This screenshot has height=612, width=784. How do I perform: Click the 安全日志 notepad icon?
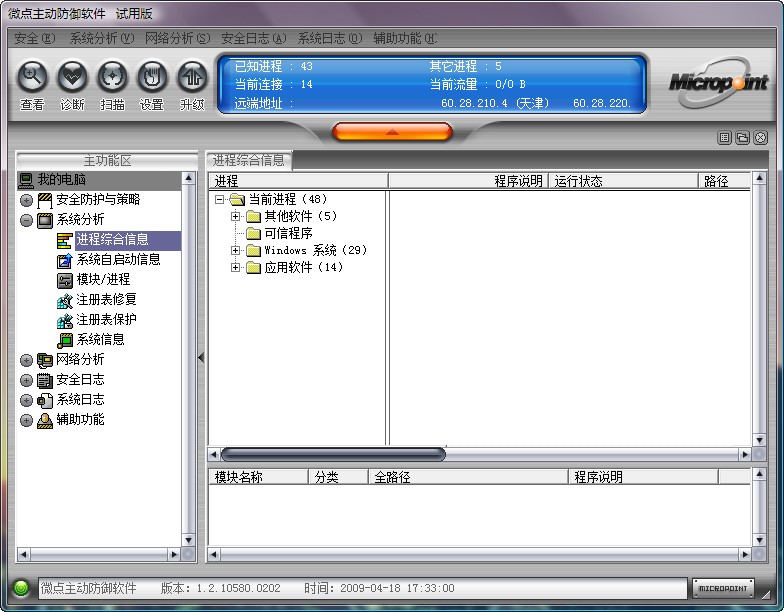pyautogui.click(x=44, y=380)
